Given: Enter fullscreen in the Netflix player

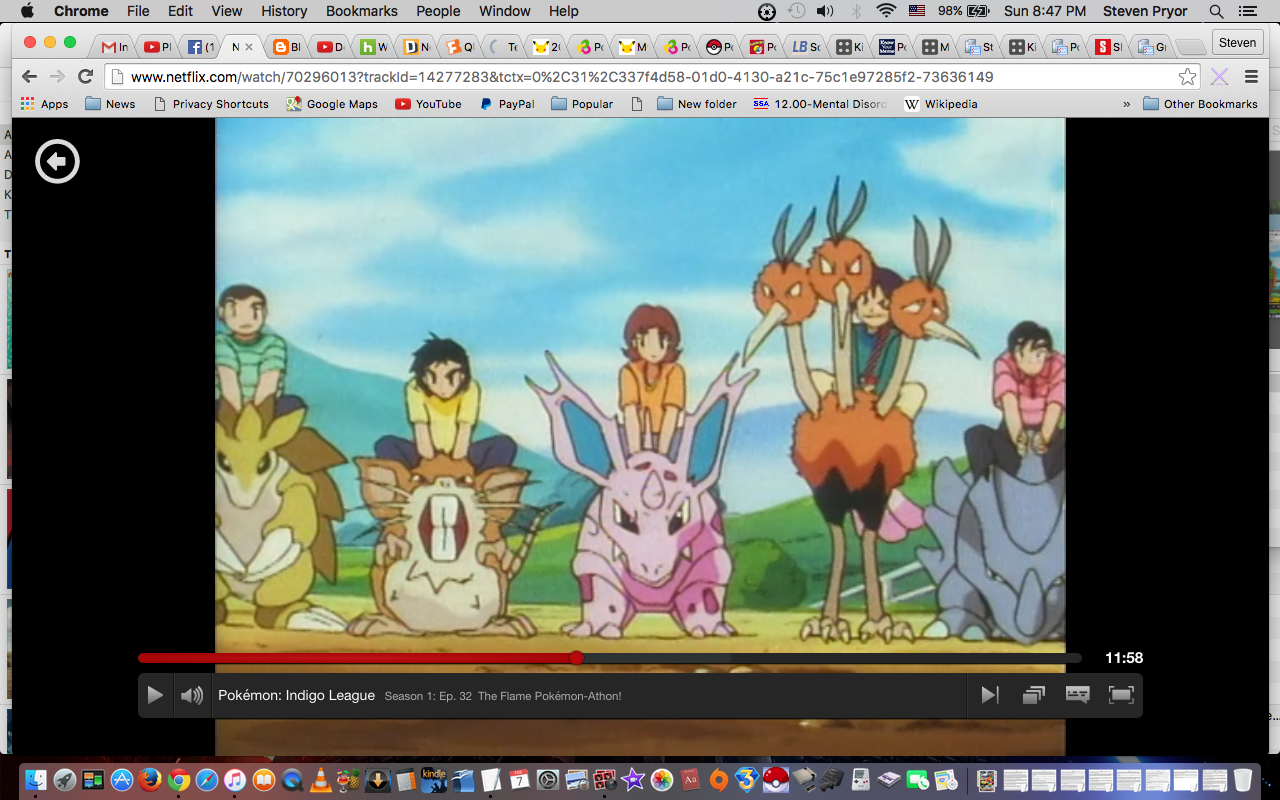Looking at the screenshot, I should [x=1121, y=695].
